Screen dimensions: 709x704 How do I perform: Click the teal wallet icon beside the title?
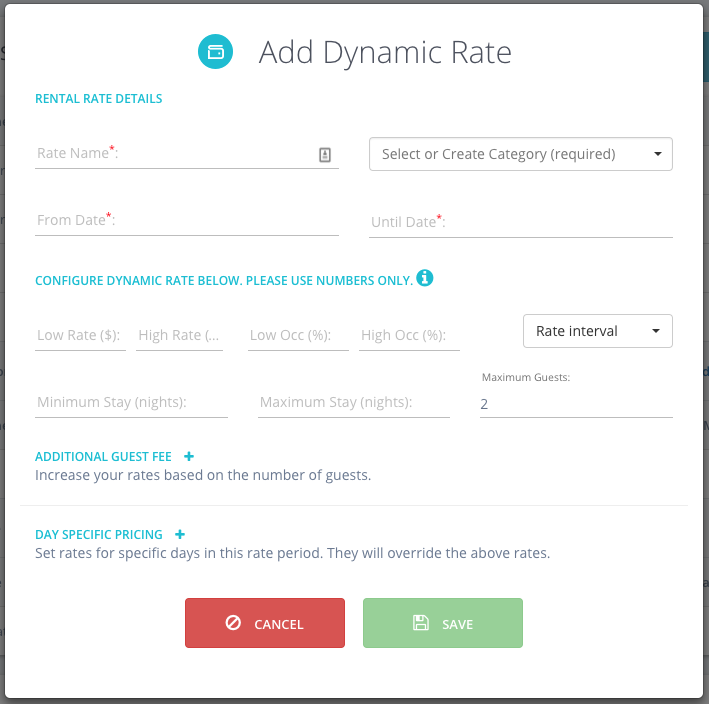point(215,52)
